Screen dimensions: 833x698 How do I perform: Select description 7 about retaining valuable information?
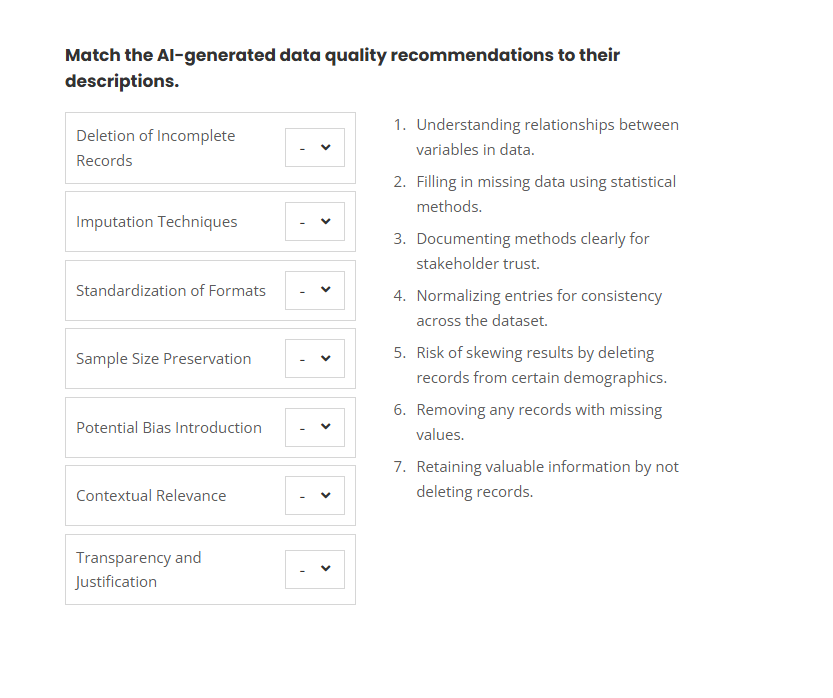(x=548, y=478)
